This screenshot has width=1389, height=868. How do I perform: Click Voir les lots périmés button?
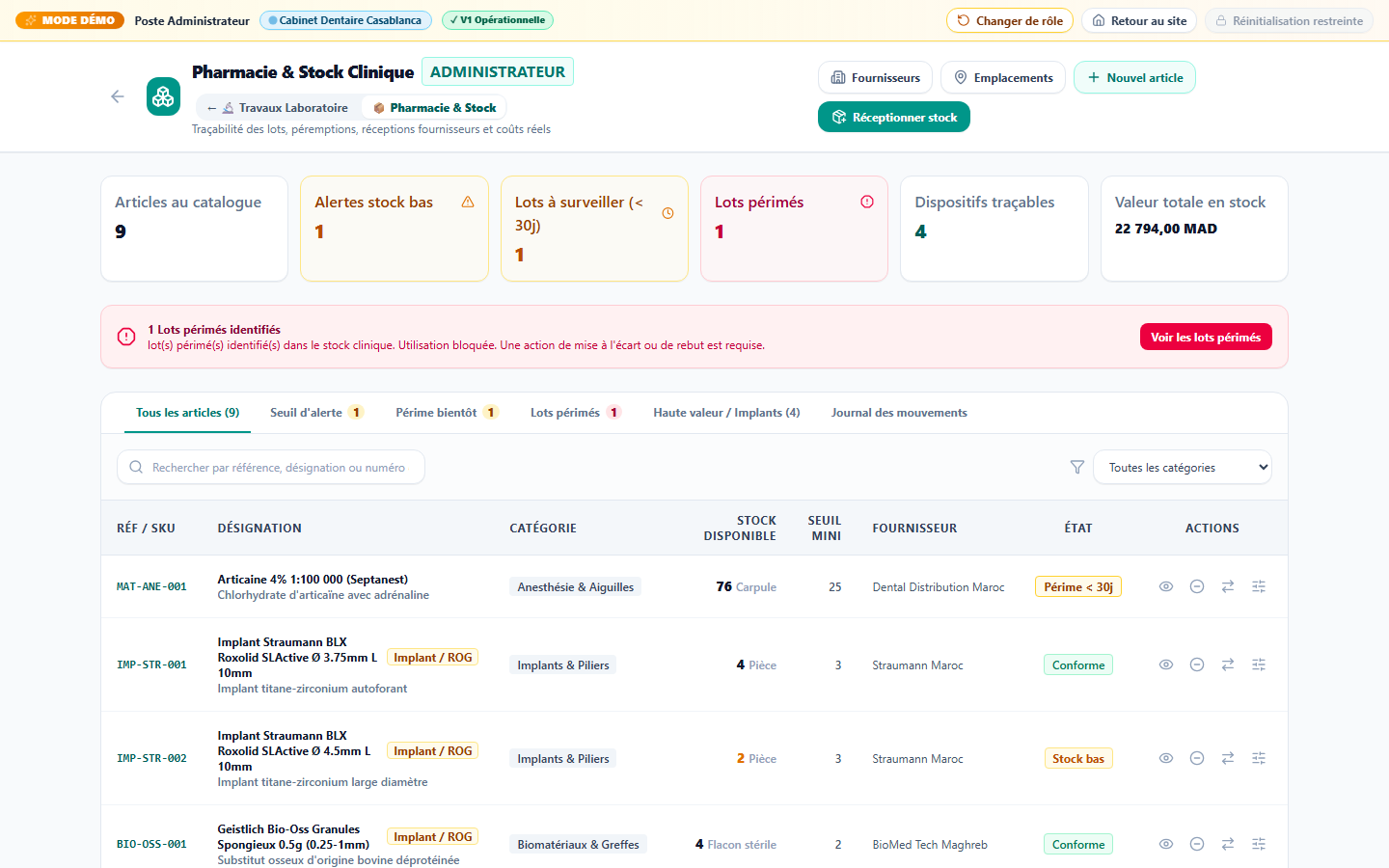pyautogui.click(x=1206, y=337)
